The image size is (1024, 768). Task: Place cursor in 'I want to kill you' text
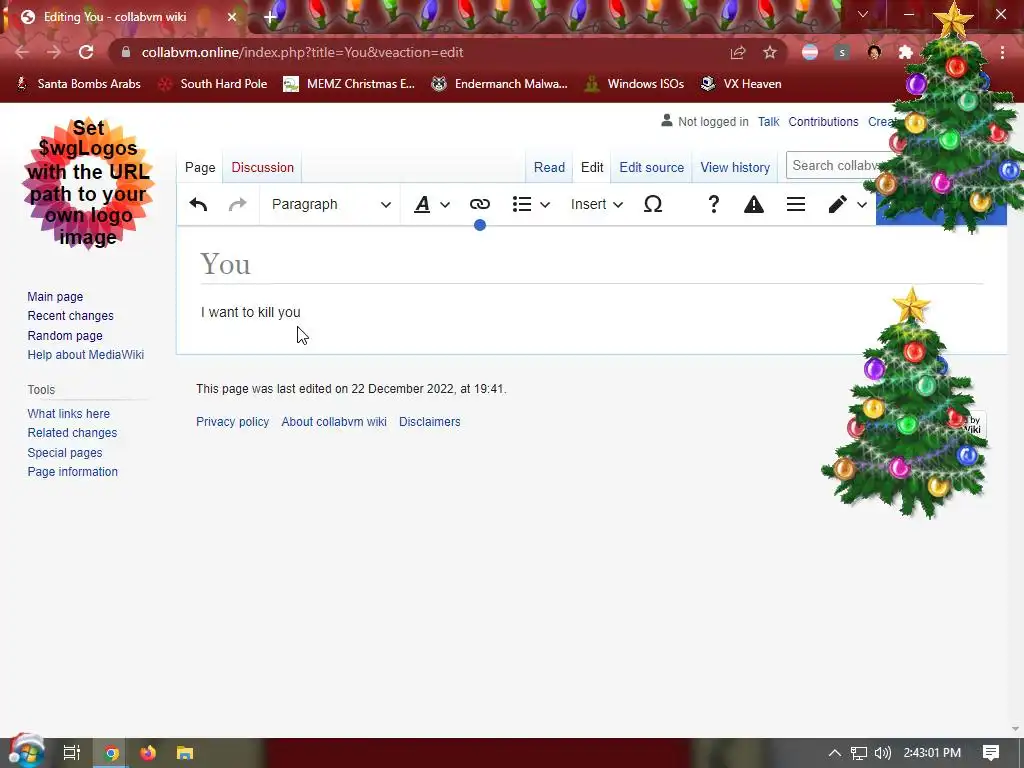pyautogui.click(x=251, y=312)
